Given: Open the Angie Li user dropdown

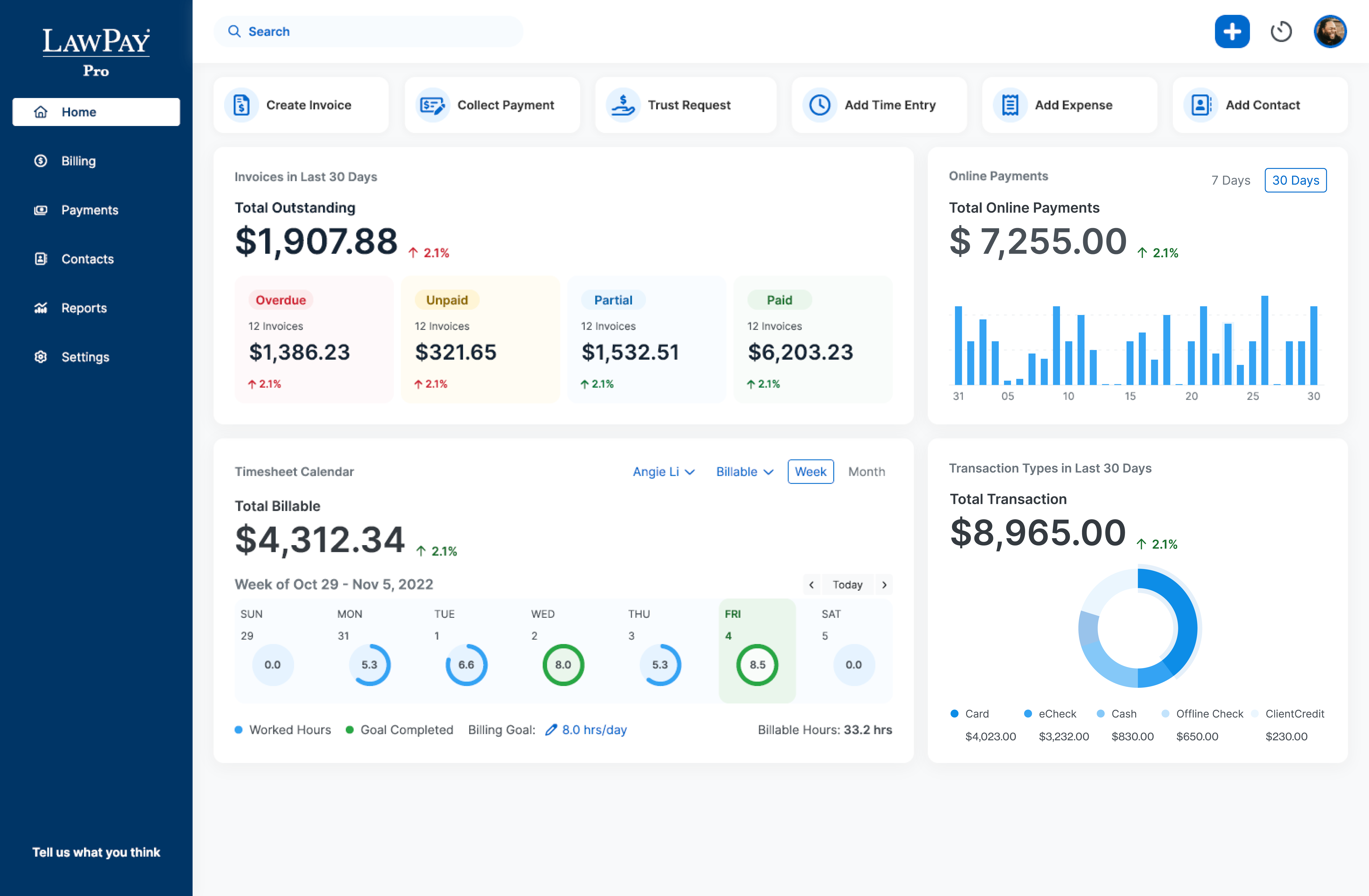Looking at the screenshot, I should tap(663, 472).
